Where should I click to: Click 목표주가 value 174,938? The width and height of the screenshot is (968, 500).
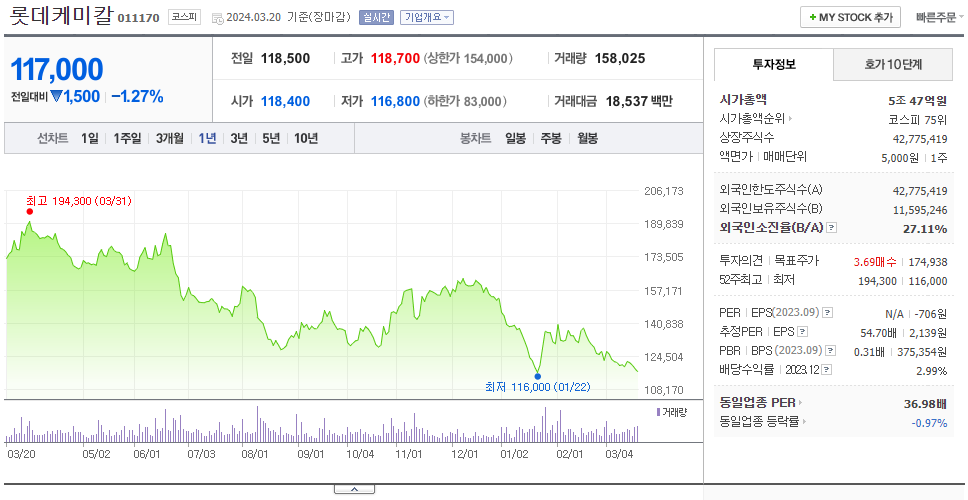pyautogui.click(x=928, y=262)
